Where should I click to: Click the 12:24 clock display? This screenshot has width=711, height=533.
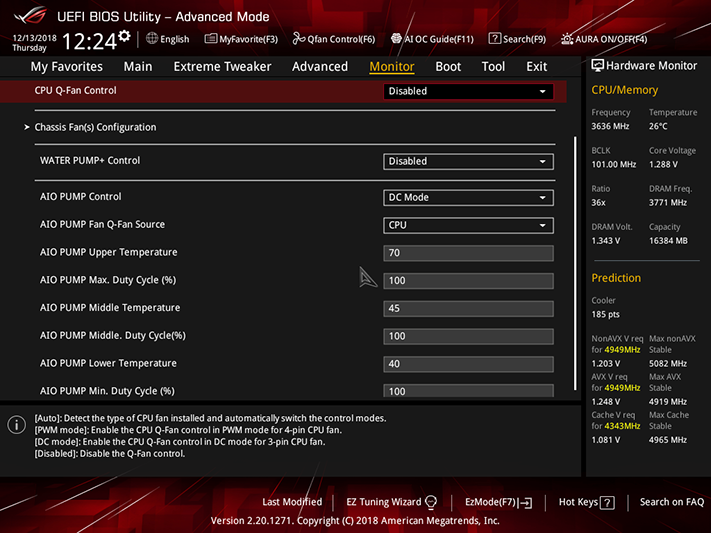89,42
